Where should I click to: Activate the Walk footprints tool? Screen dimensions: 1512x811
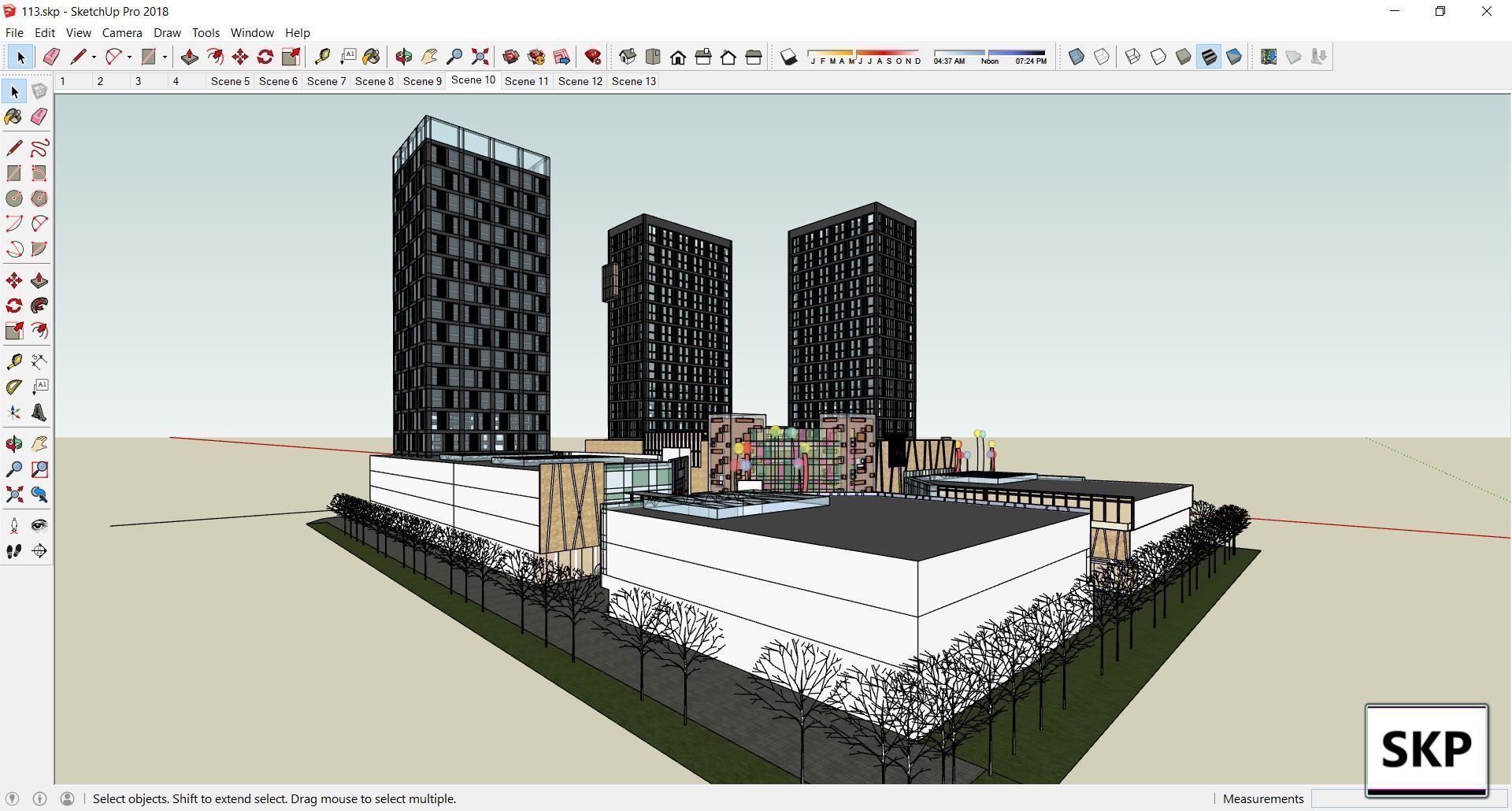pyautogui.click(x=14, y=551)
